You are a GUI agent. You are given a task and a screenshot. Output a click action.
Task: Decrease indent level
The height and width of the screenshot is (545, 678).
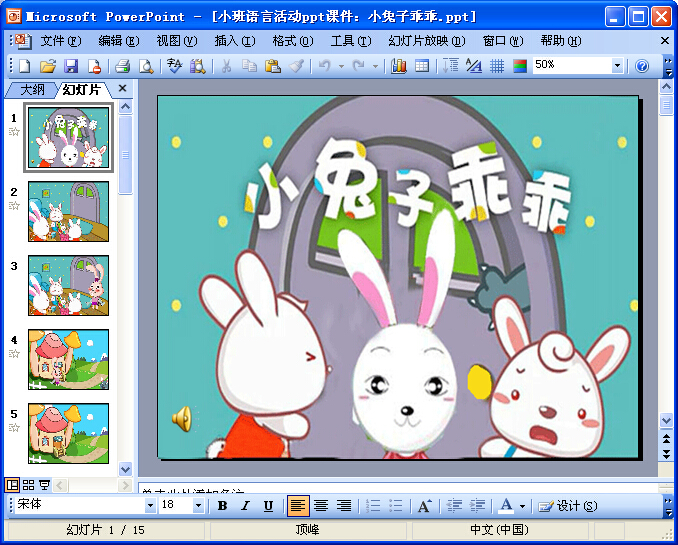click(x=454, y=506)
